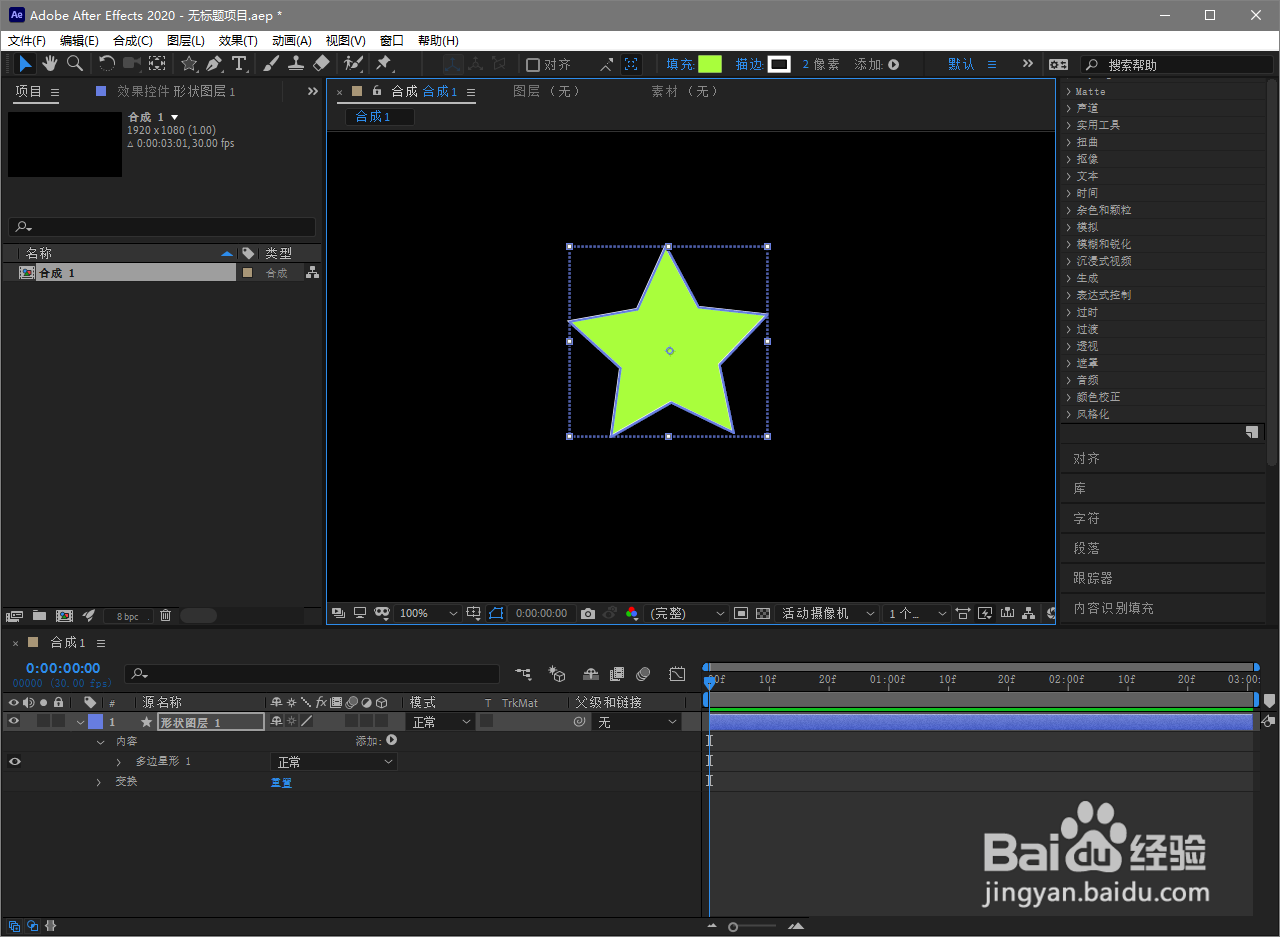Open the 无 parent link dropdown

click(637, 721)
